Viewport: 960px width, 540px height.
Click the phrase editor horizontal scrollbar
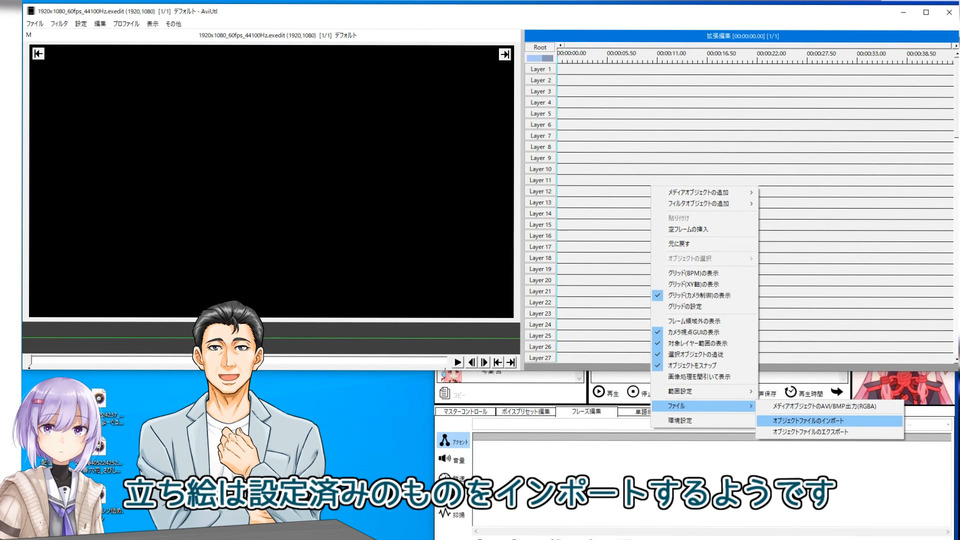click(x=713, y=531)
